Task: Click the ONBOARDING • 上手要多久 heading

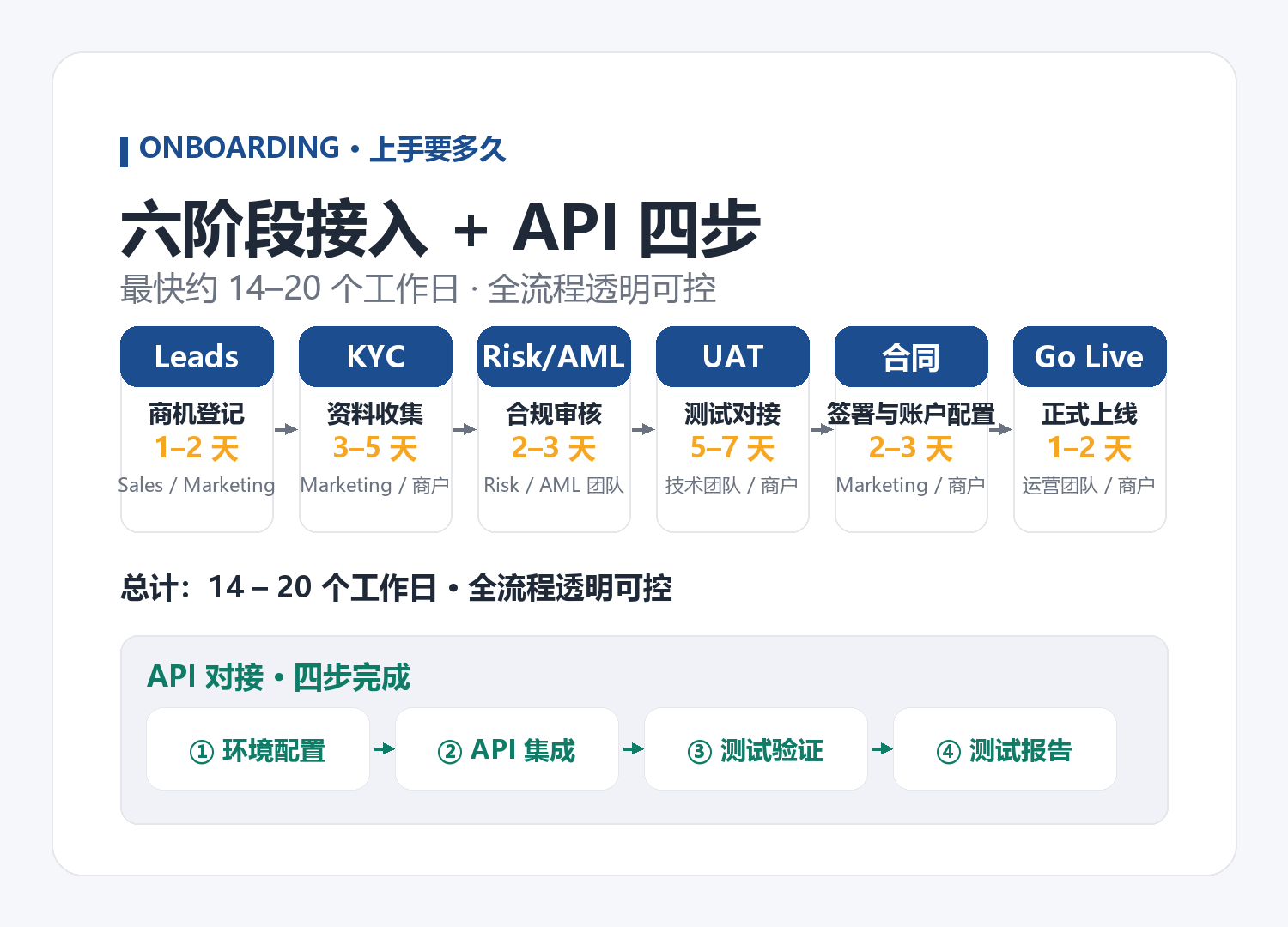Action: (322, 148)
